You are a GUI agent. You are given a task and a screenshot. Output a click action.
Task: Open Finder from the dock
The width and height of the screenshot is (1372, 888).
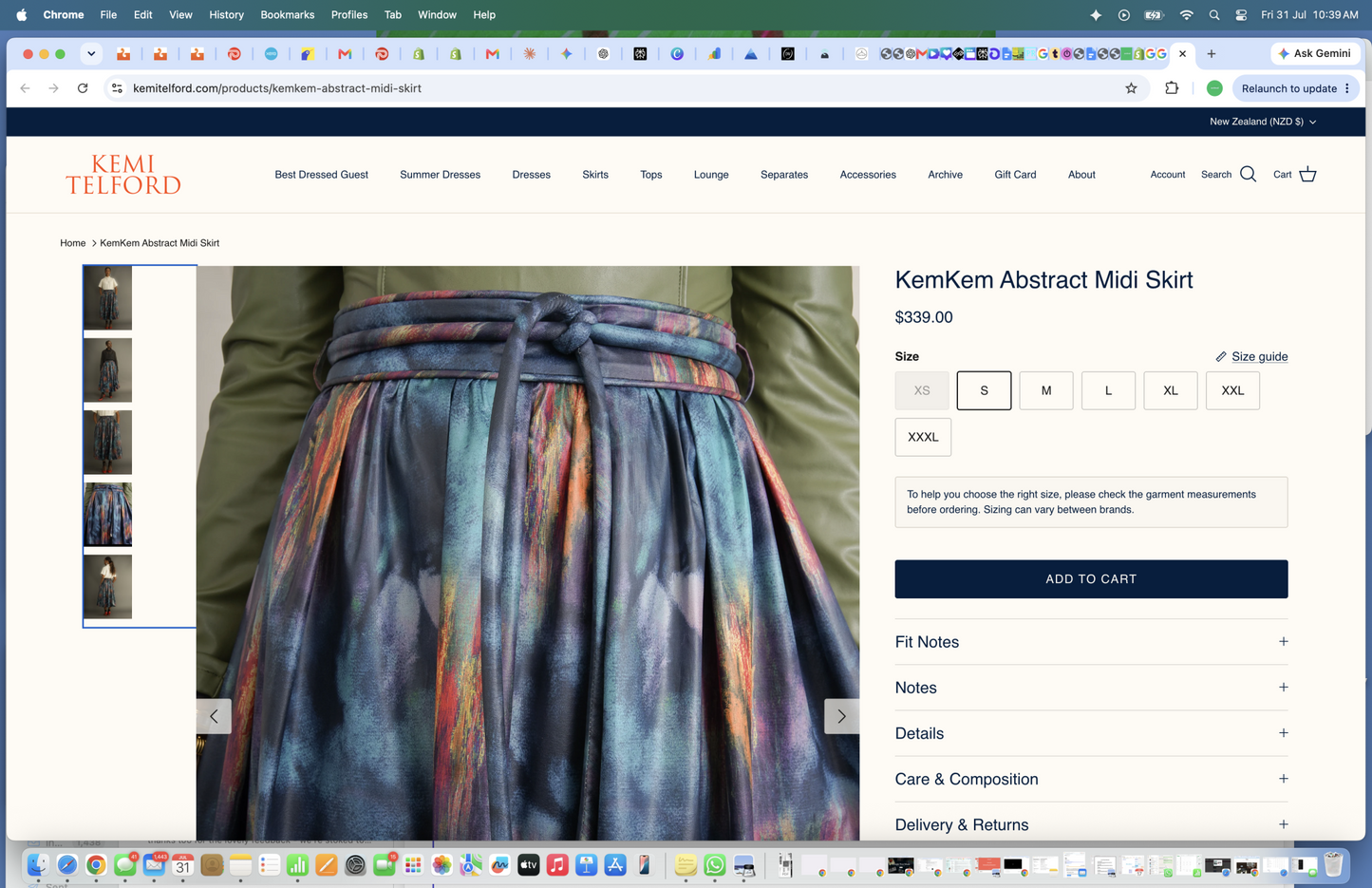pos(38,865)
